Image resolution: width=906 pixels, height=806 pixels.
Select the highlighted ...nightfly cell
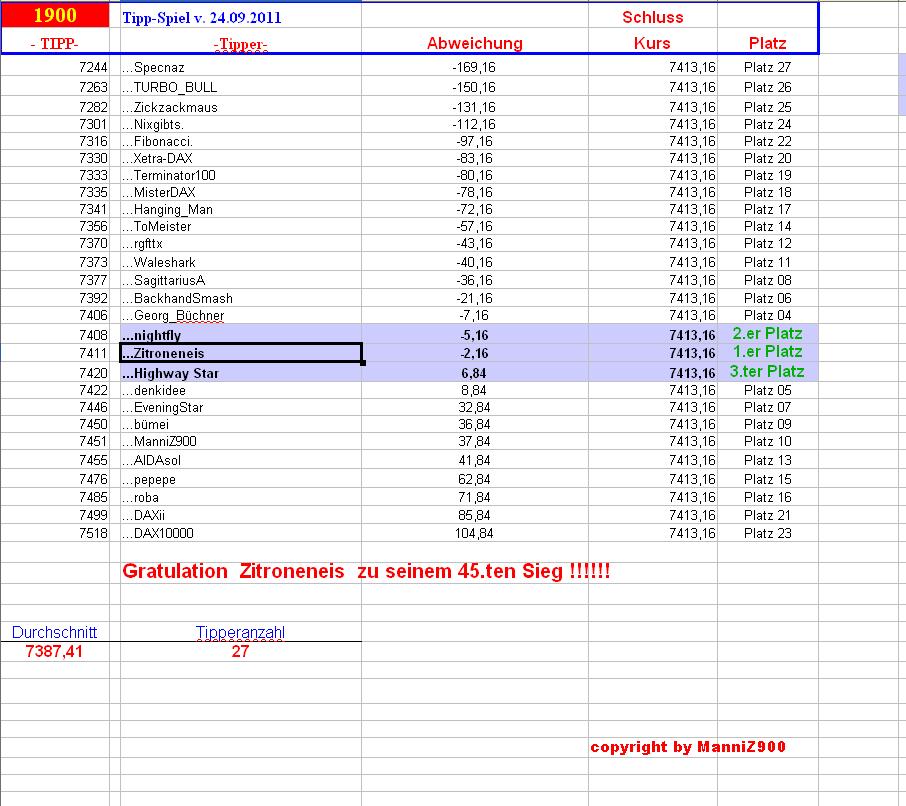tap(240, 335)
